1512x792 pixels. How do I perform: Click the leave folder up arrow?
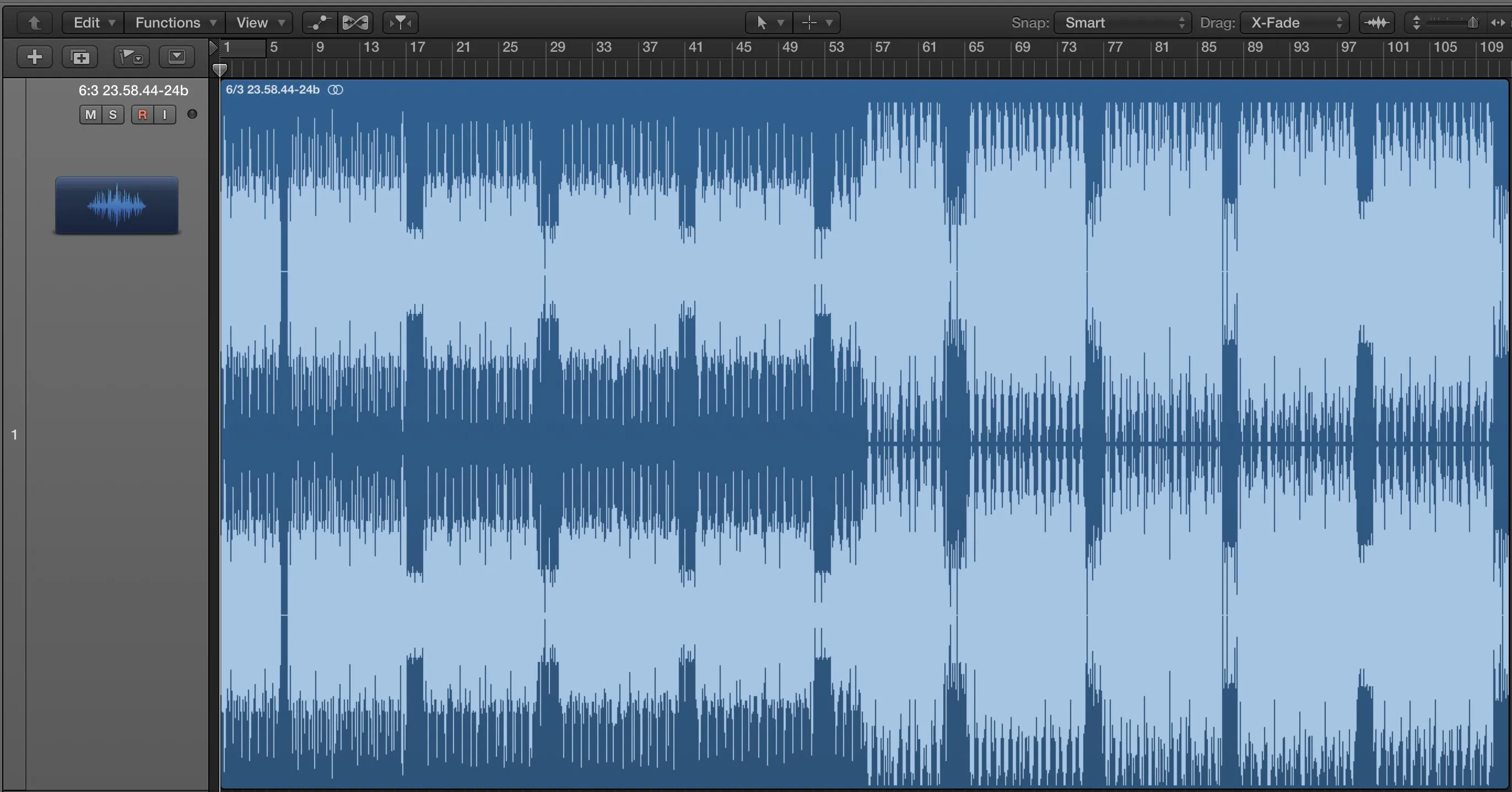[x=35, y=23]
